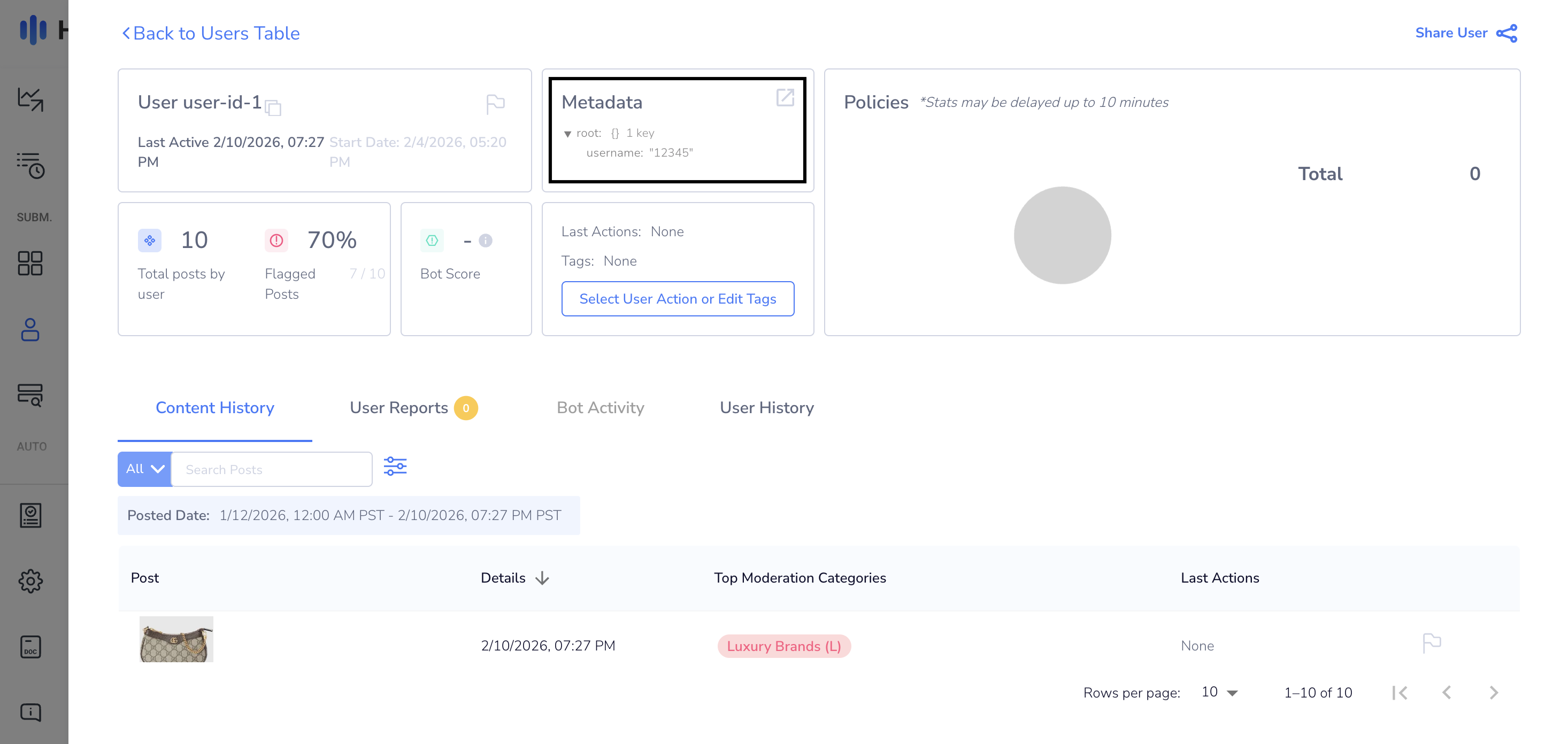1568x744 pixels.
Task: Open the dashboard grid sidebar icon
Action: point(30,263)
